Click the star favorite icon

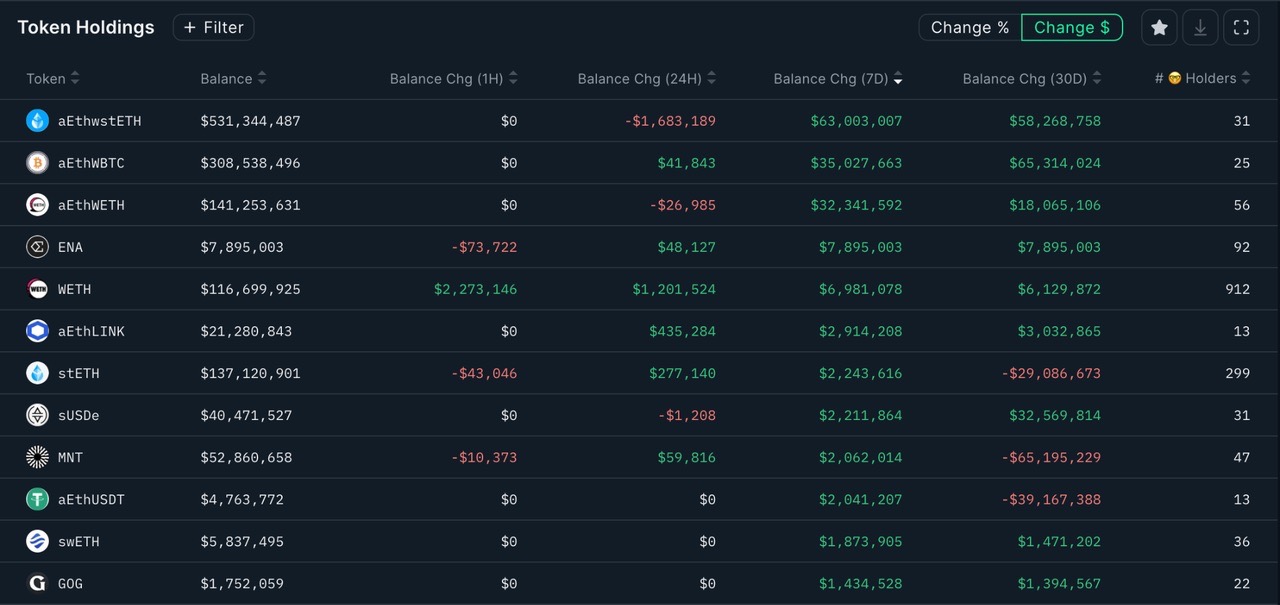coord(1159,28)
